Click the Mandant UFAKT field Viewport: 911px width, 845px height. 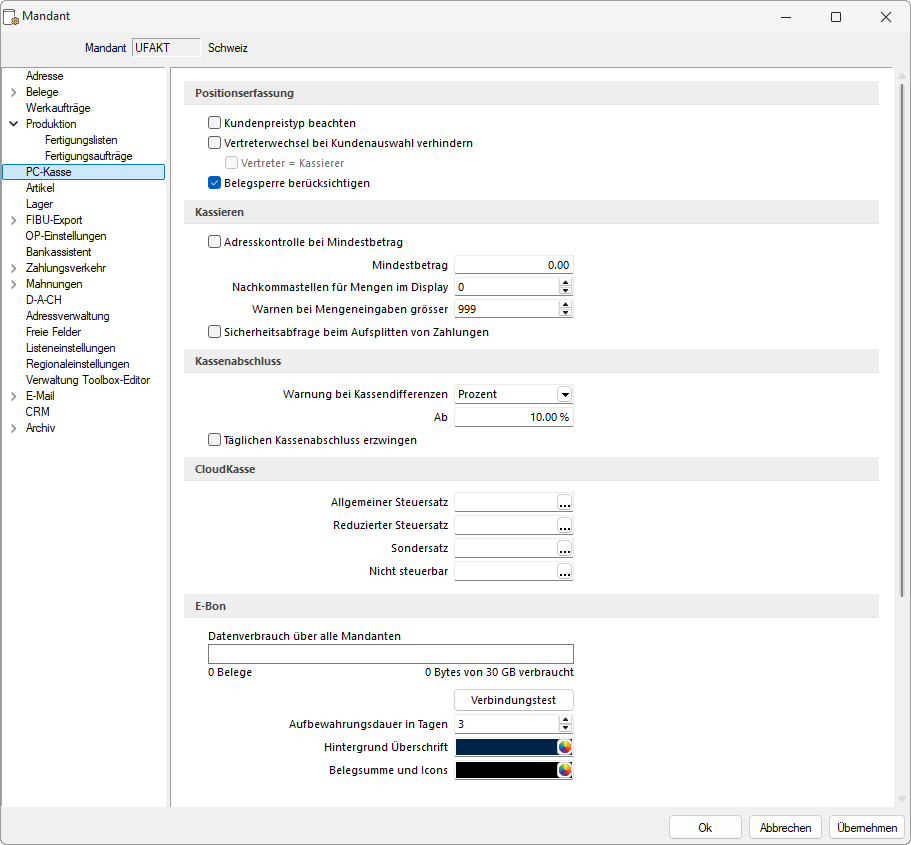tap(166, 48)
